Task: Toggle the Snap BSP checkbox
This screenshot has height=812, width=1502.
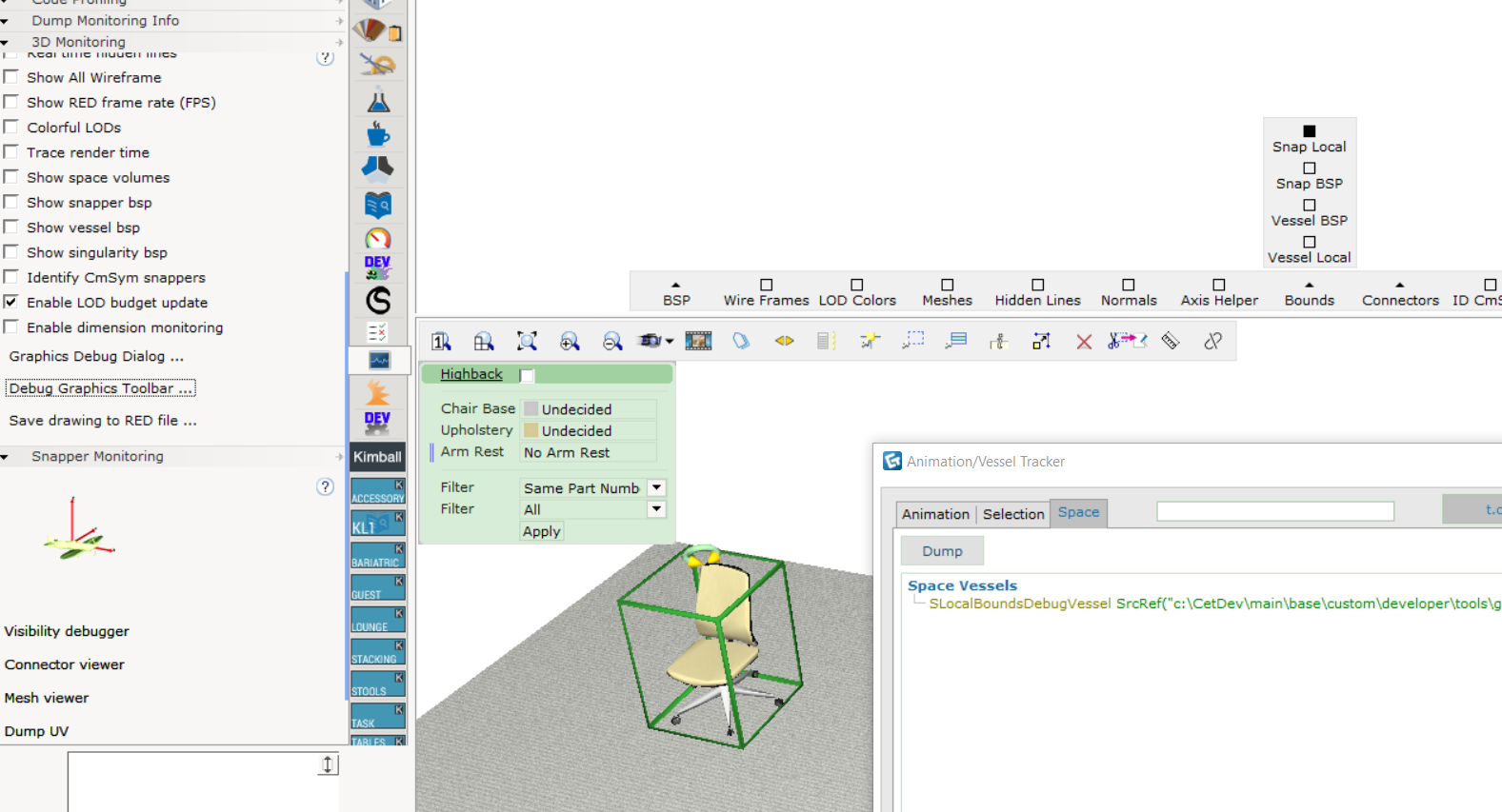Action: point(1310,168)
